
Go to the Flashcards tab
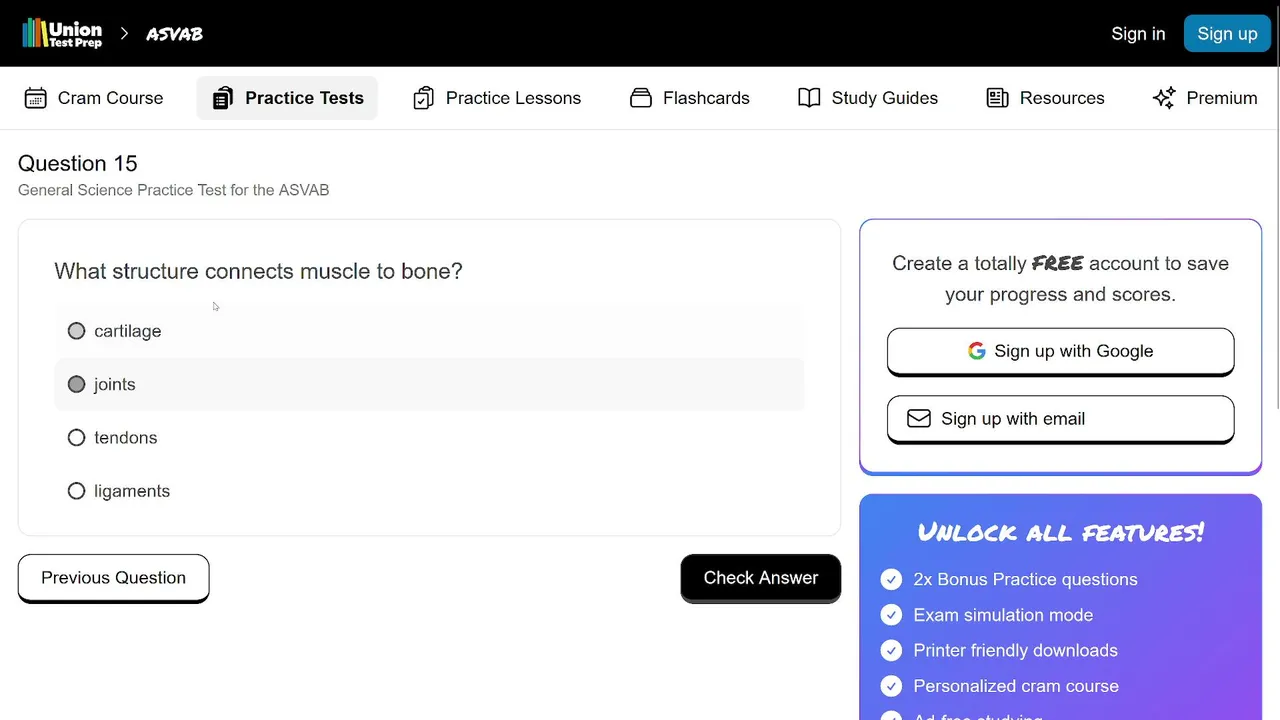tap(690, 98)
